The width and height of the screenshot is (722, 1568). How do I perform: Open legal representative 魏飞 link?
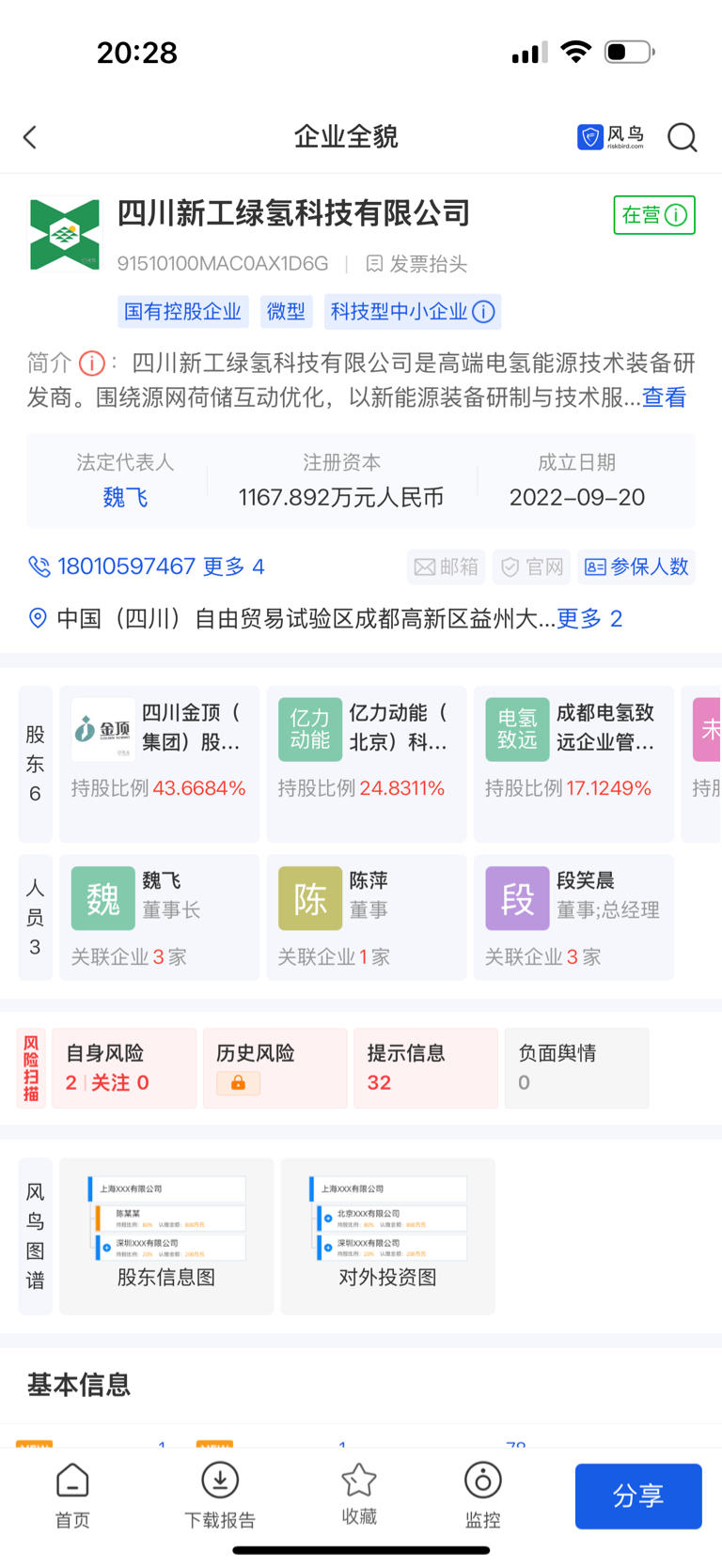pos(125,498)
